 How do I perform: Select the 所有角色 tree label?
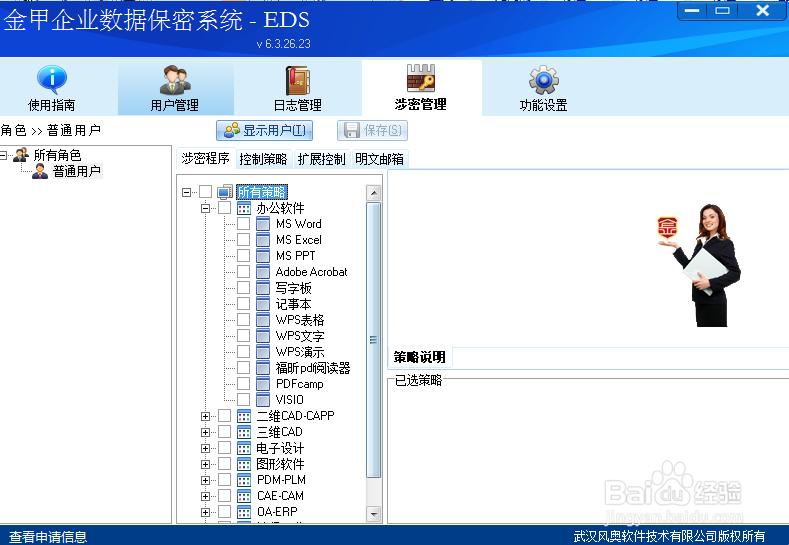point(57,155)
